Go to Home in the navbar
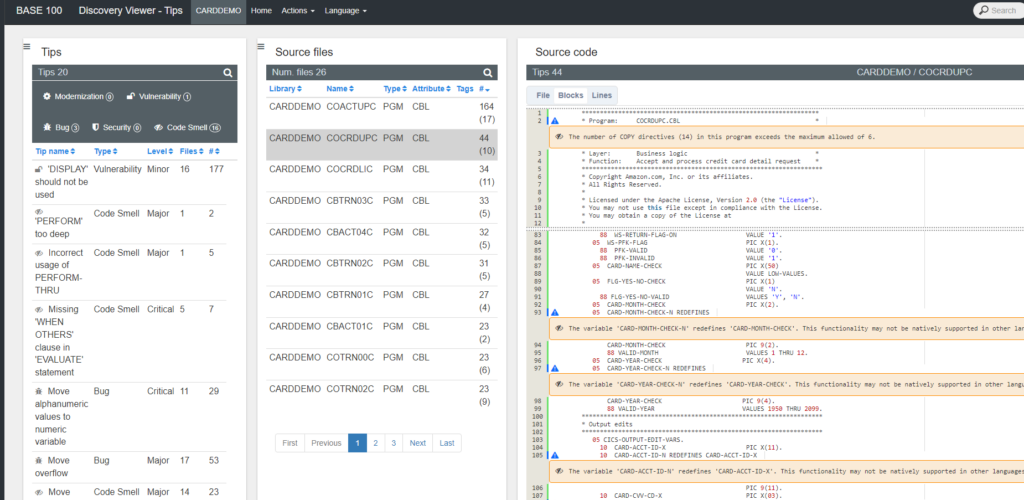The width and height of the screenshot is (1024, 500). pyautogui.click(x=261, y=10)
